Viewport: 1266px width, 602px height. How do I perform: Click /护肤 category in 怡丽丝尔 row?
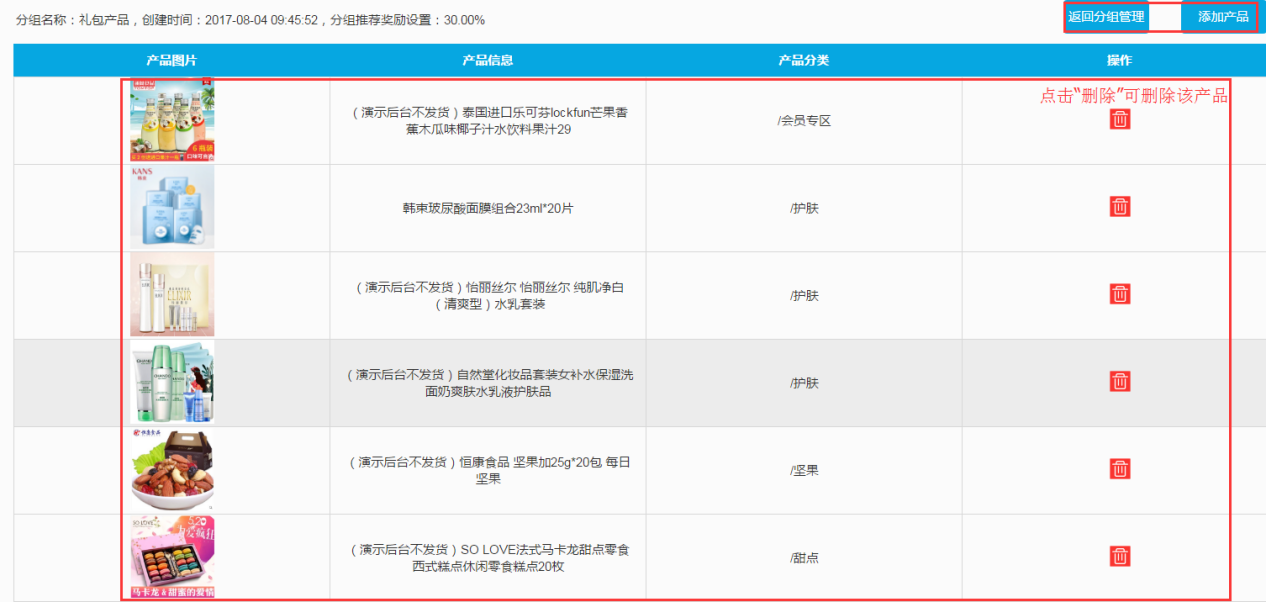click(804, 295)
